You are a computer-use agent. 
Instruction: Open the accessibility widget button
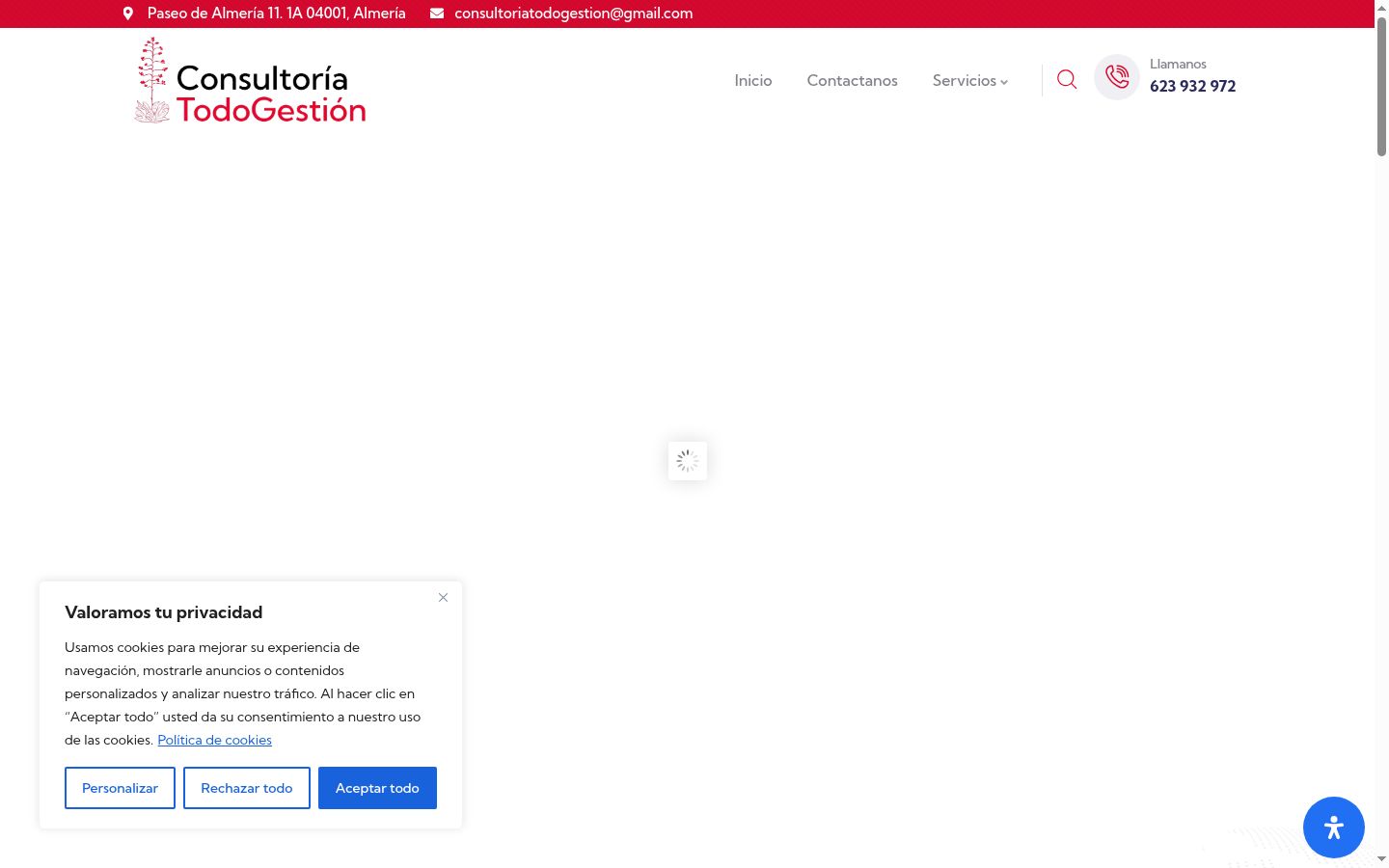click(1334, 827)
